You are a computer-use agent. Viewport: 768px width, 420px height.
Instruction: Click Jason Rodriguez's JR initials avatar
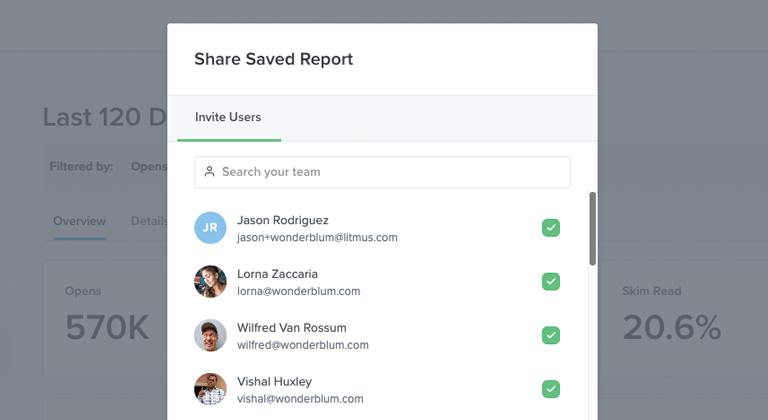[x=210, y=228]
